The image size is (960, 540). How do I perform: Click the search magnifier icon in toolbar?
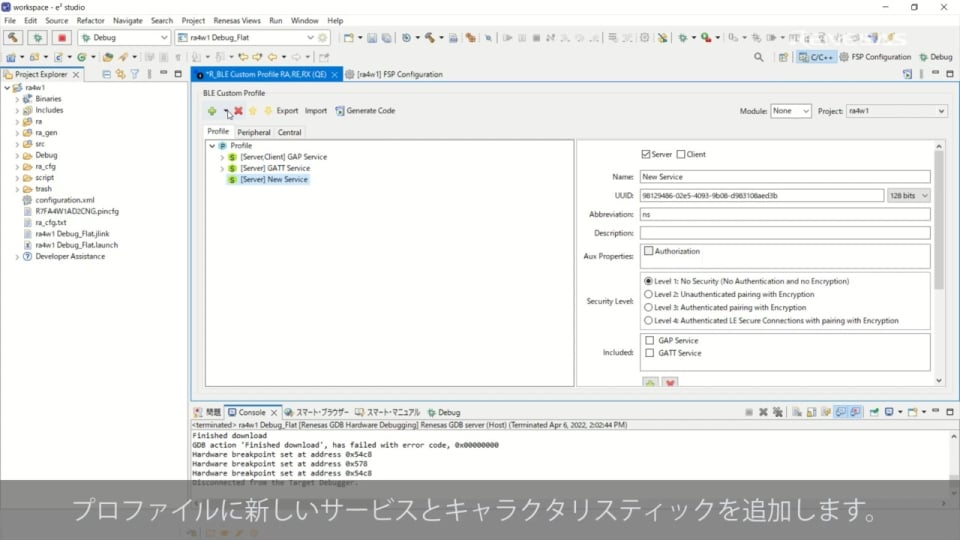tap(759, 57)
